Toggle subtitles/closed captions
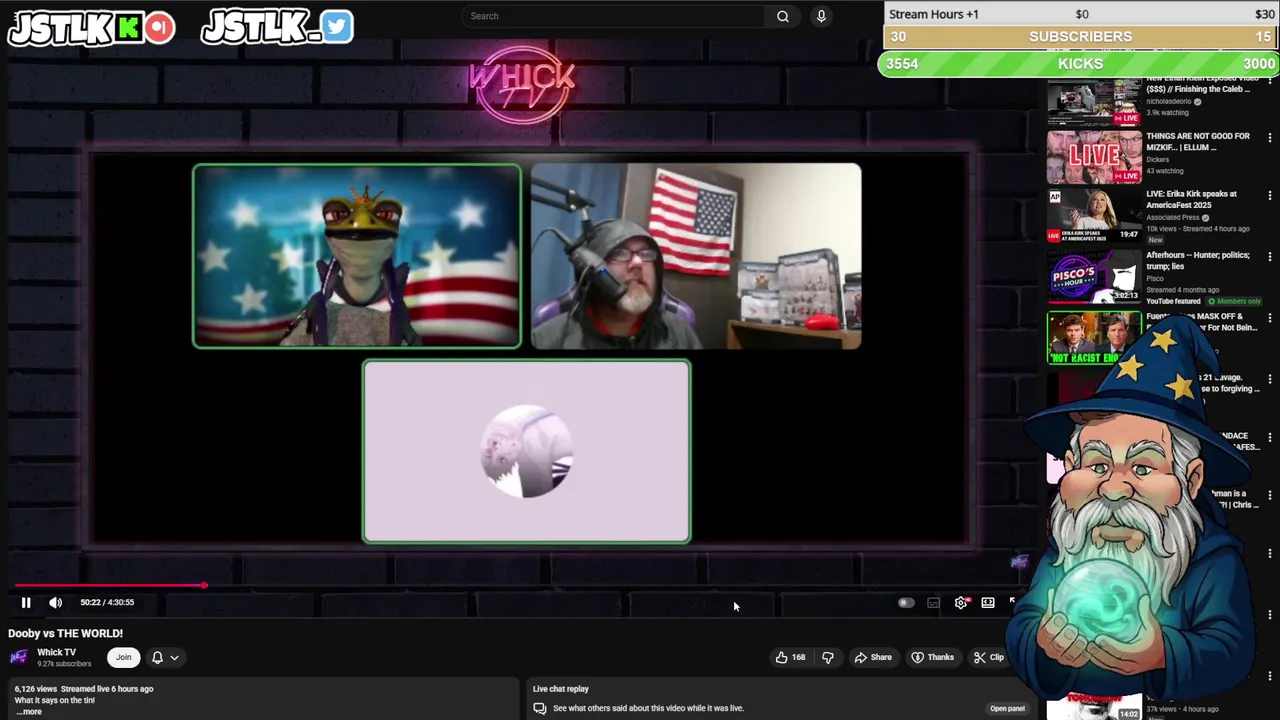This screenshot has width=1280, height=720. (933, 603)
